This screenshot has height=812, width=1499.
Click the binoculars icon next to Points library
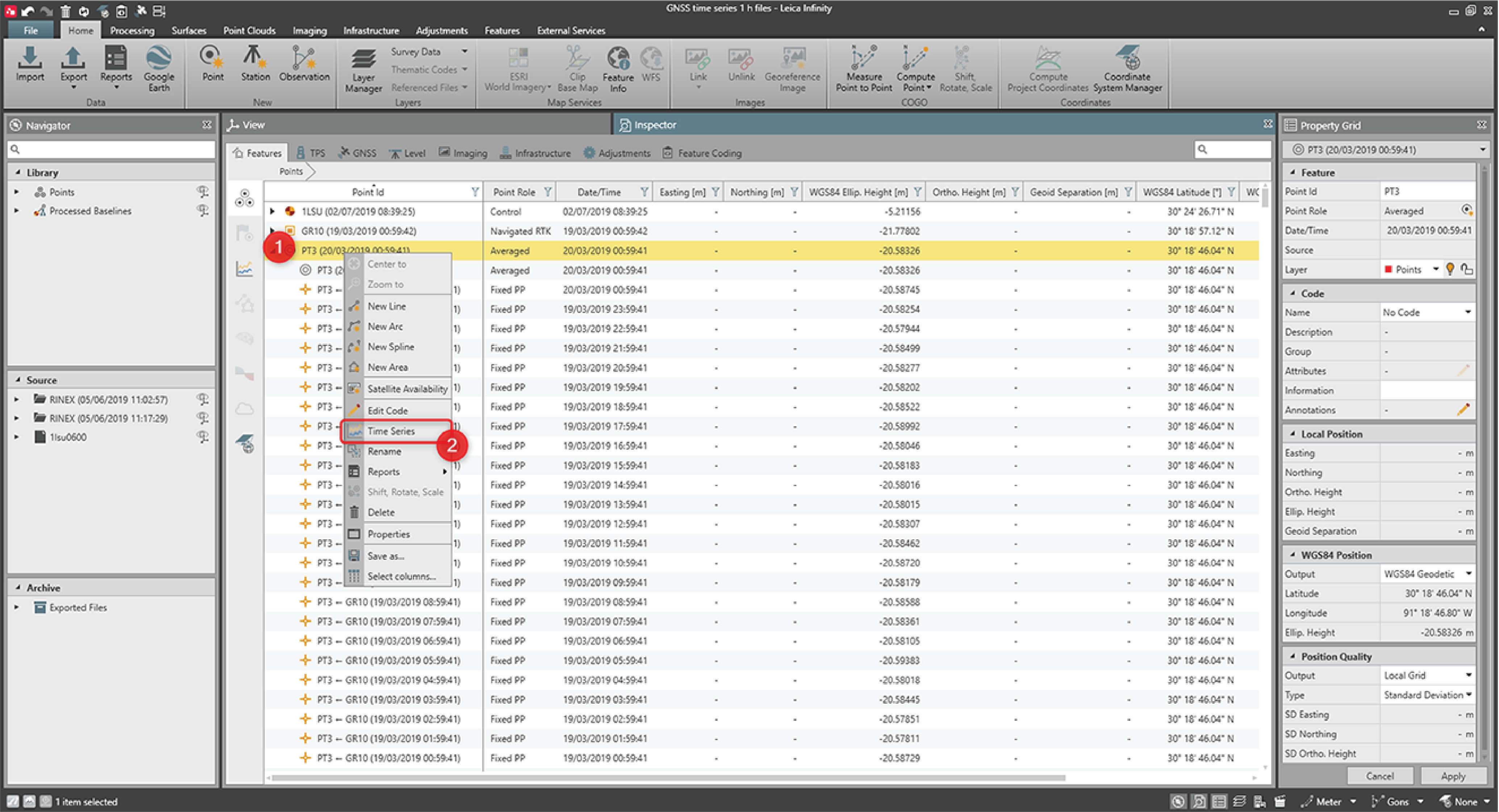click(202, 191)
